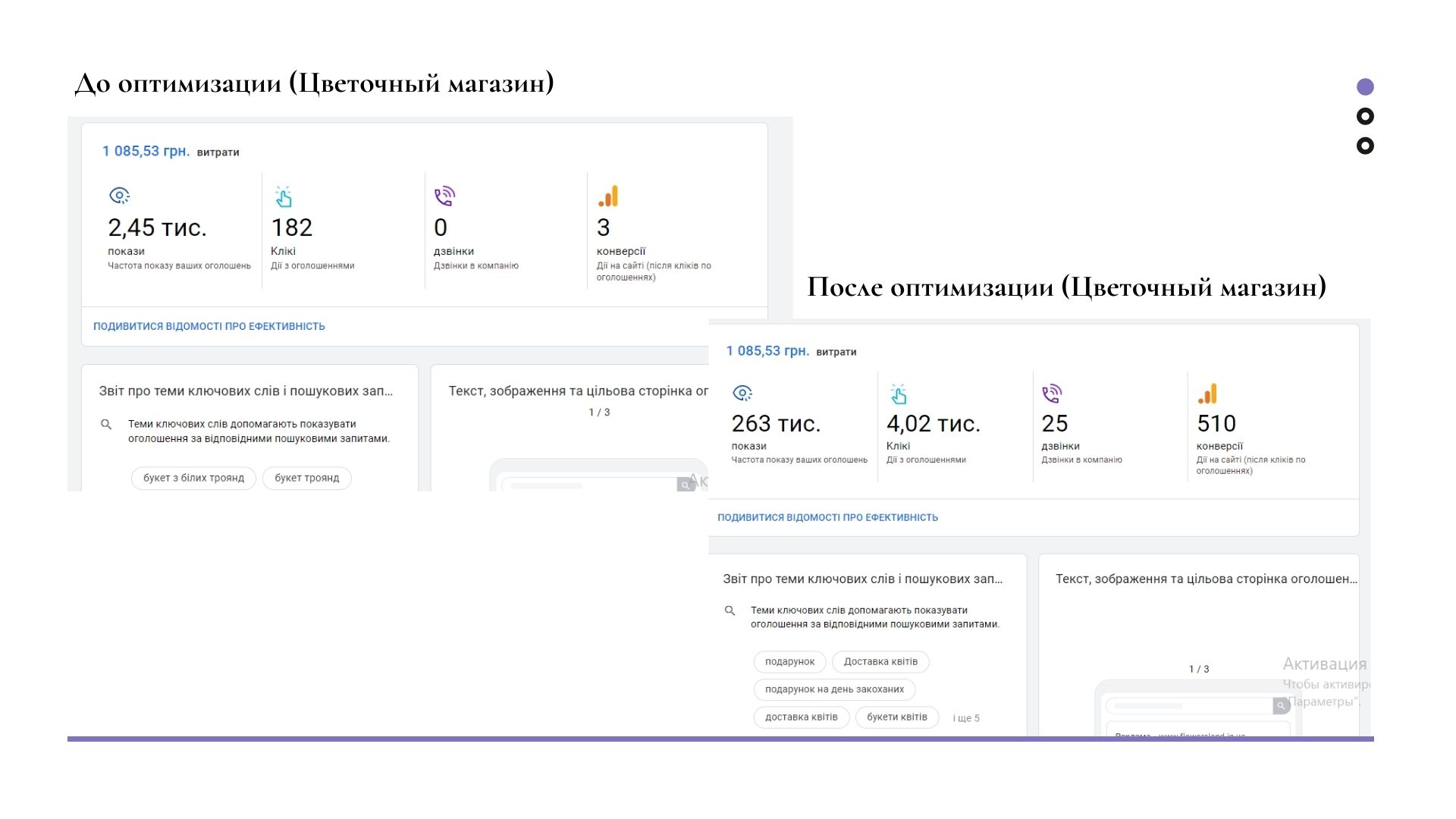
Task: Select the third (hollow) slide indicator dot
Action: coord(1365,146)
